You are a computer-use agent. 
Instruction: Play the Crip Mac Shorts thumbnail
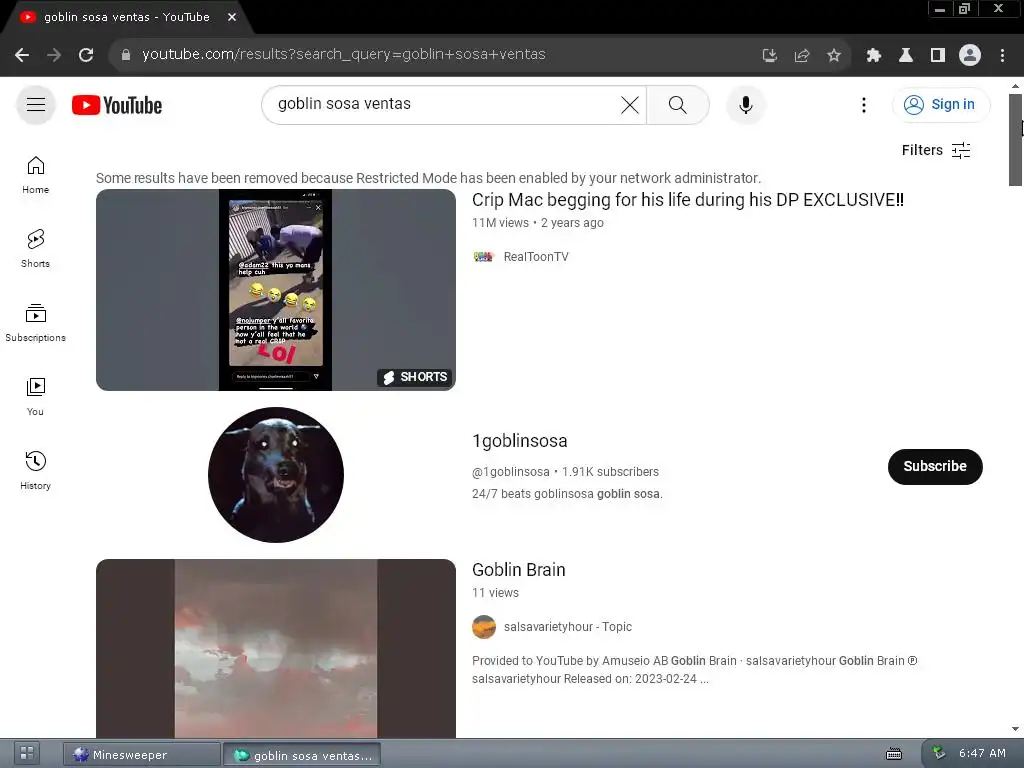point(276,290)
